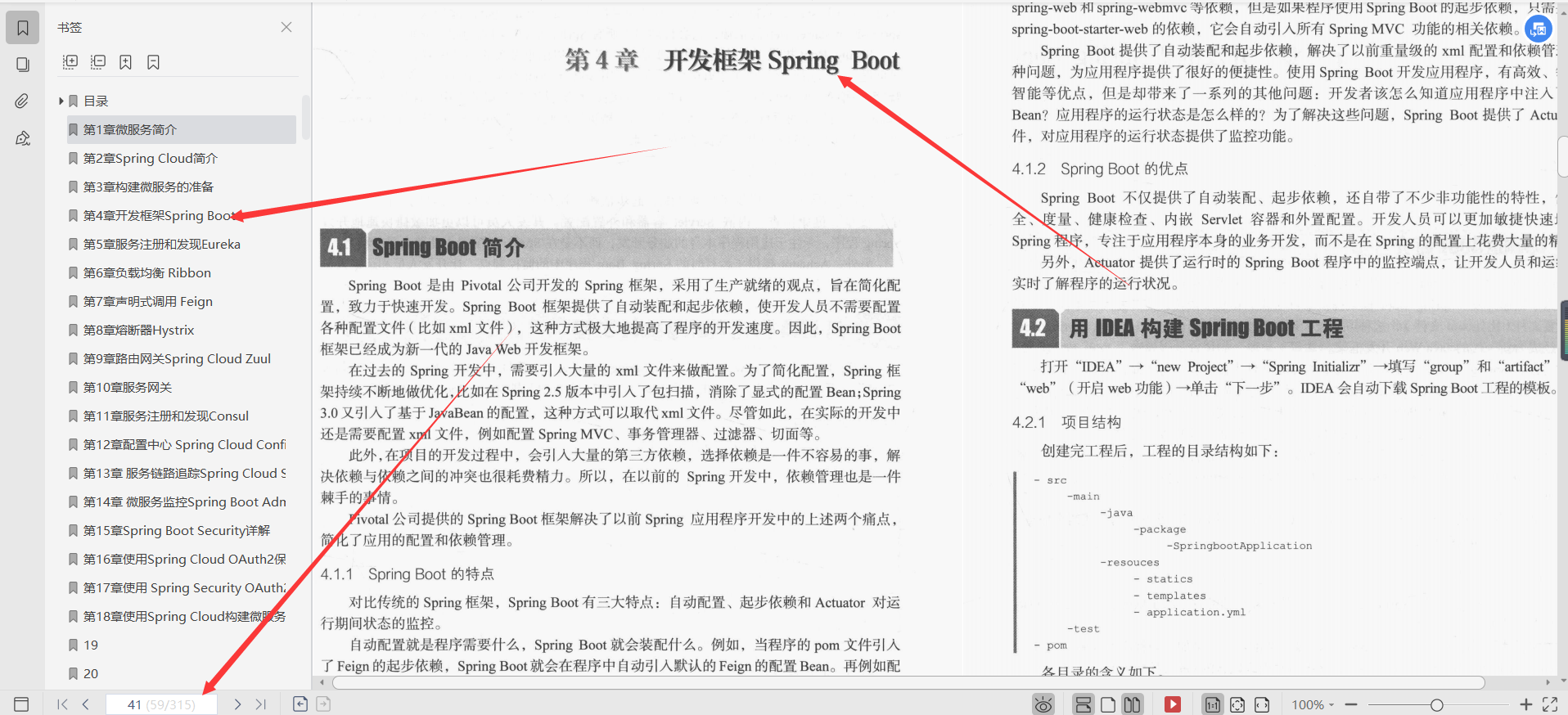The width and height of the screenshot is (1568, 715).
Task: Go to the last page
Action: pyautogui.click(x=261, y=704)
